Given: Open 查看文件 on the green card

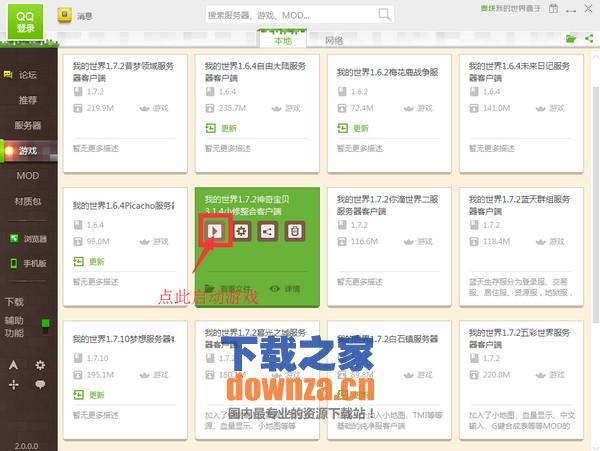Looking at the screenshot, I should [x=228, y=288].
